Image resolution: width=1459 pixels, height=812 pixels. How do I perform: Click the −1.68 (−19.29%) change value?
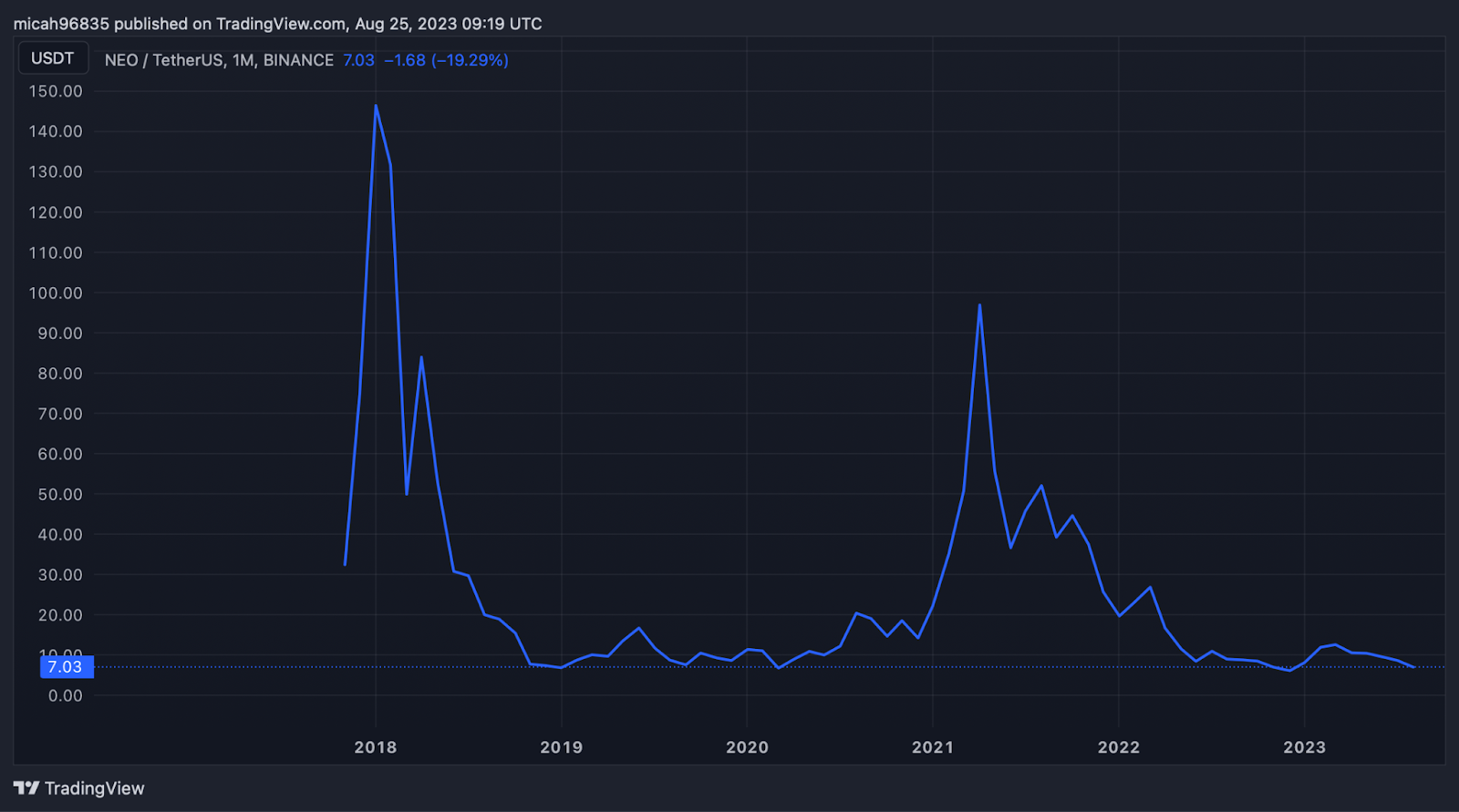click(x=446, y=60)
